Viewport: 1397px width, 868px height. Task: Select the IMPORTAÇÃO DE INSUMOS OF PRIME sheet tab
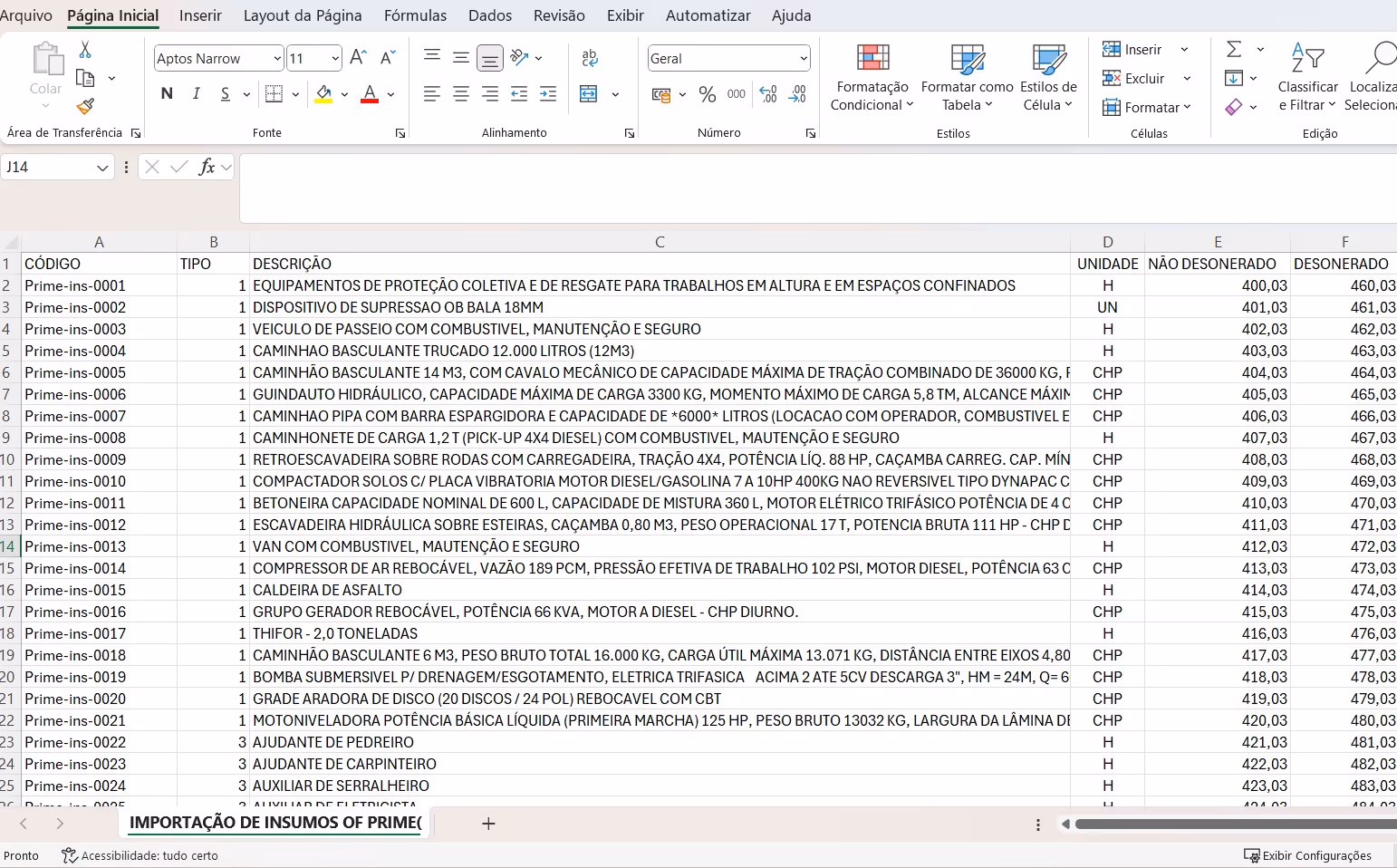pos(275,823)
